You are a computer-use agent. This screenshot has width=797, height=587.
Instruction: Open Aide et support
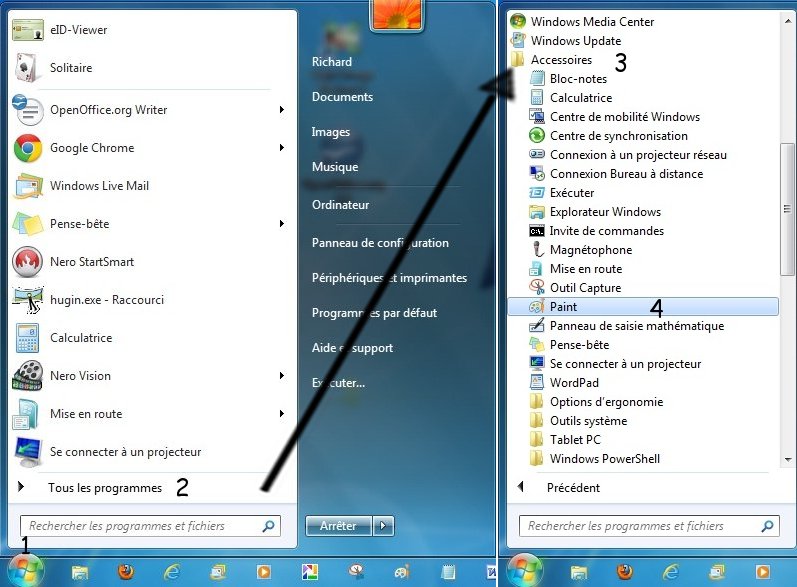[352, 348]
